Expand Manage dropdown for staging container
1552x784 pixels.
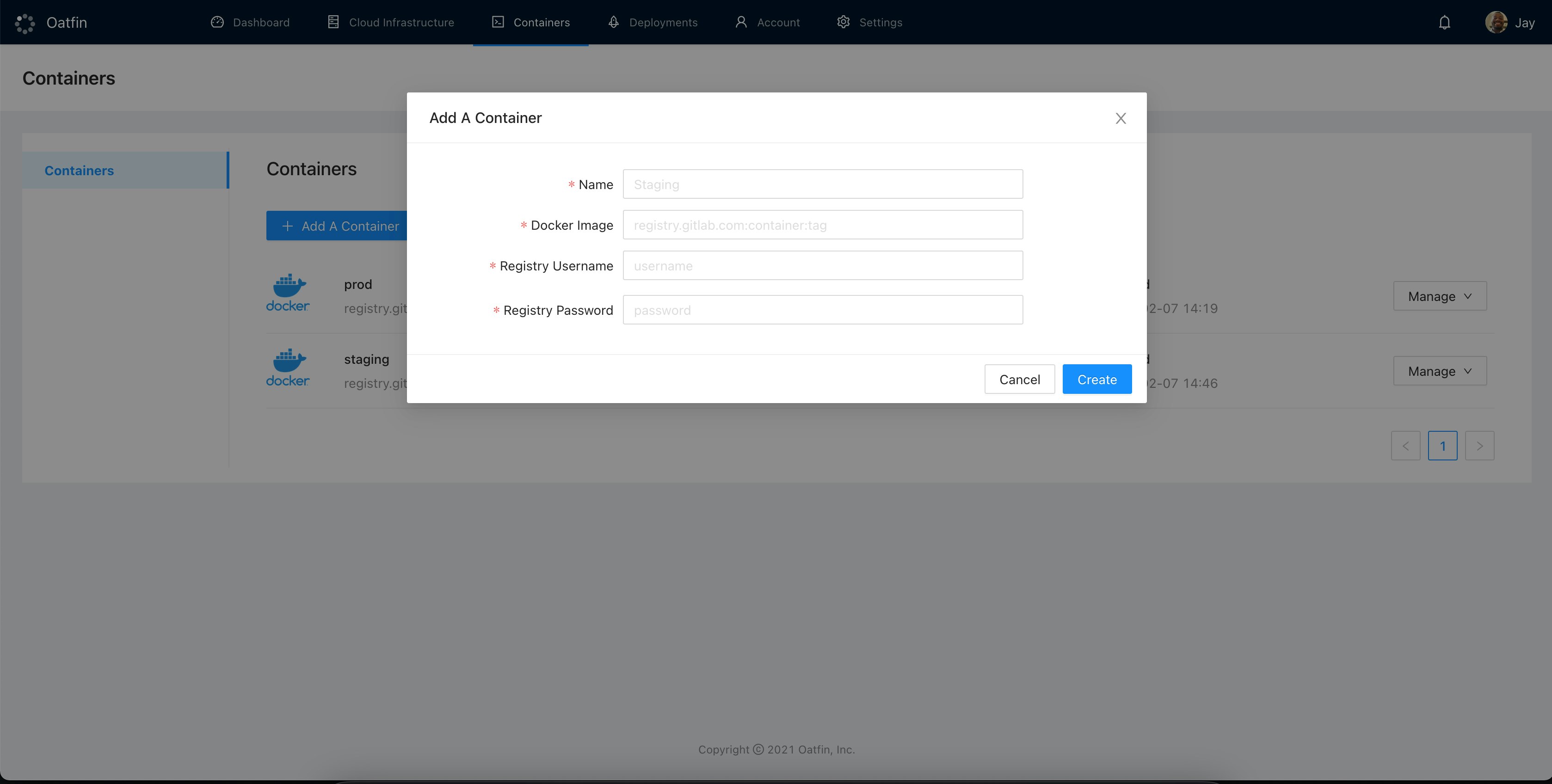(x=1439, y=371)
